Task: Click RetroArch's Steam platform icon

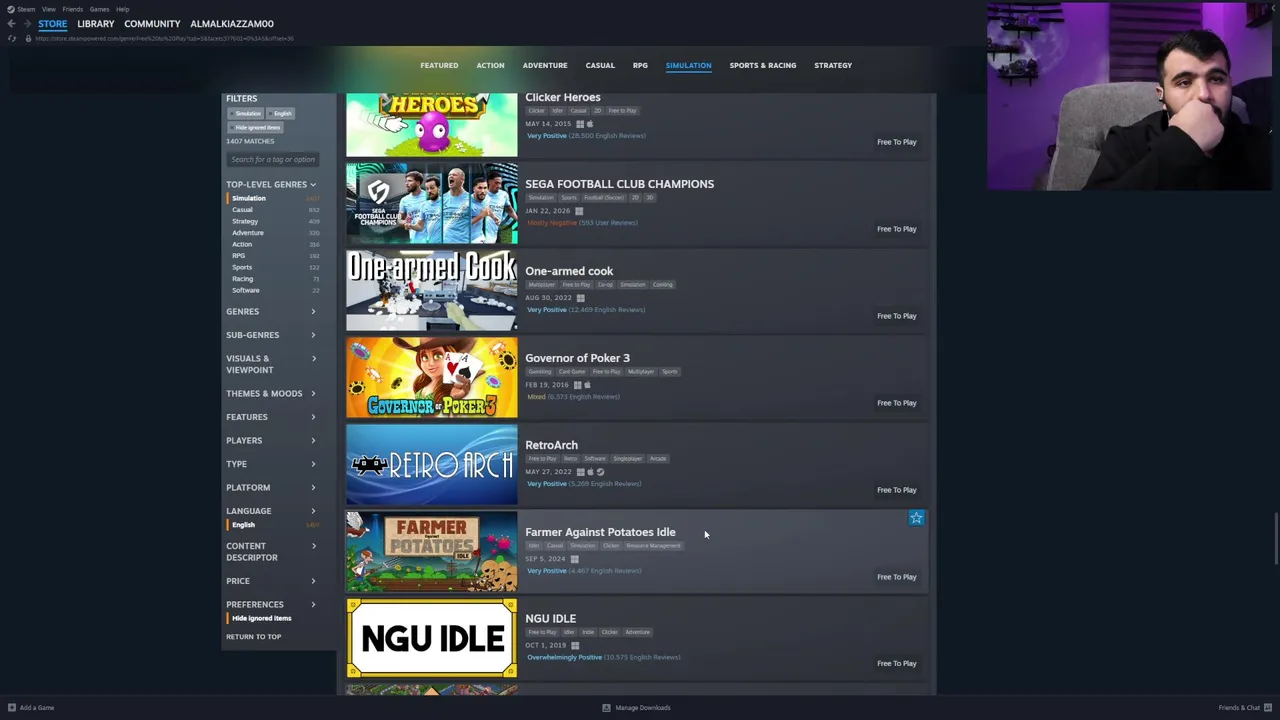Action: coord(600,472)
